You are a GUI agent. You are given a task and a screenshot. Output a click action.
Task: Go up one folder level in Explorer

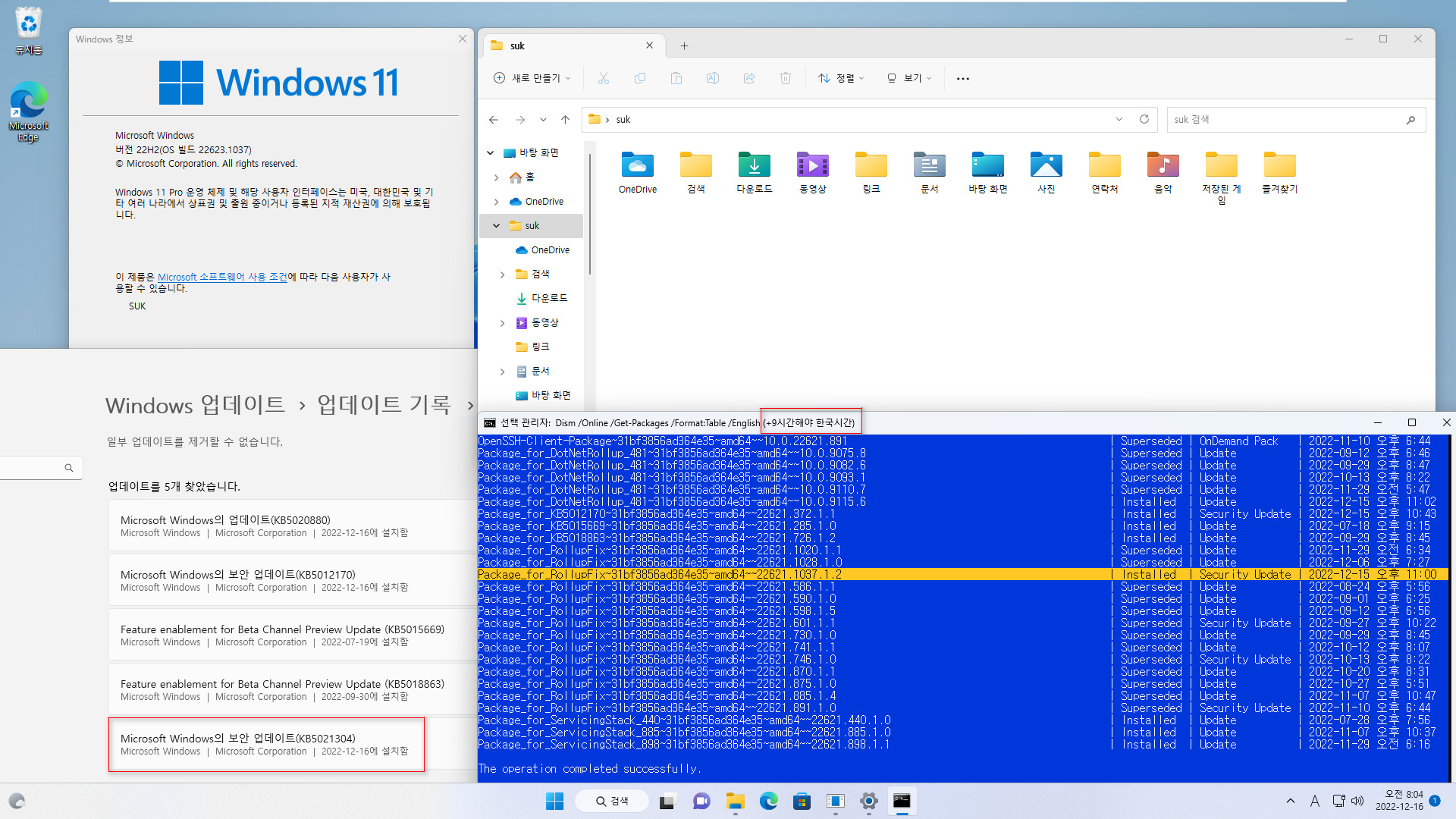pyautogui.click(x=565, y=120)
